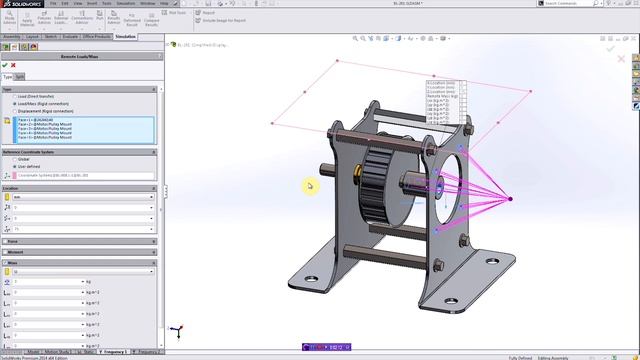Enable the Force section checkbox

click(x=5, y=242)
